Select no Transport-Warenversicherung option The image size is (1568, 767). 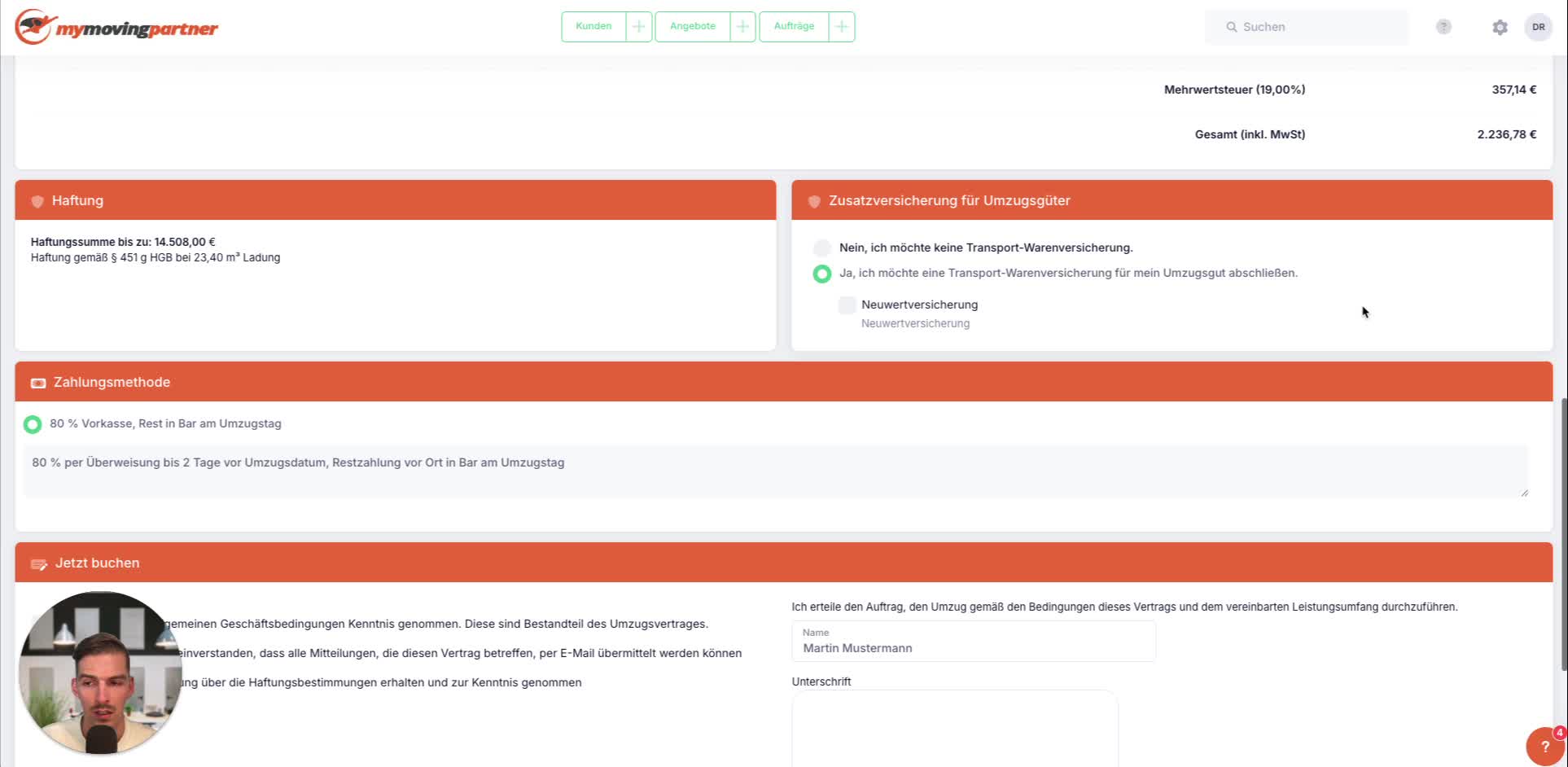(x=822, y=248)
